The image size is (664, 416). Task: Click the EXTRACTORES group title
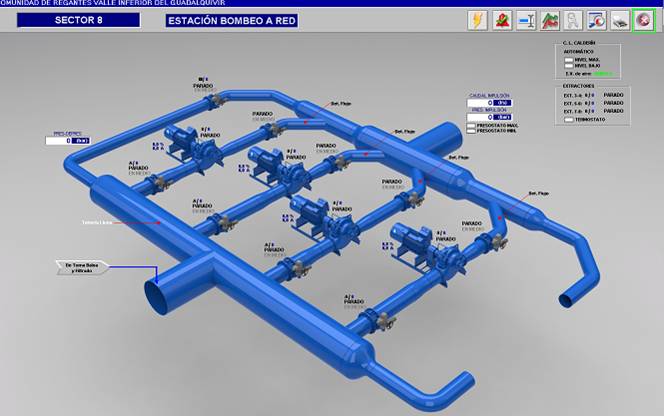click(x=578, y=86)
